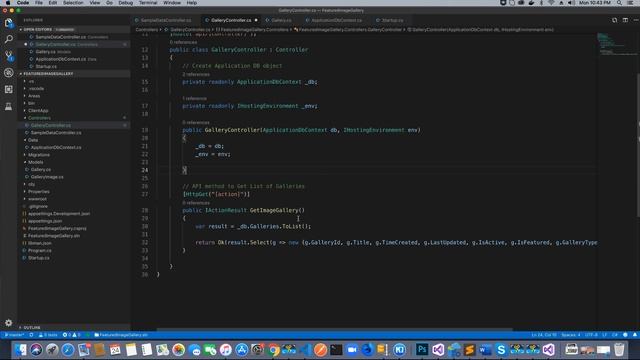The image size is (640, 360).
Task: Open the Explorer view in activity bar
Action: [9, 23]
